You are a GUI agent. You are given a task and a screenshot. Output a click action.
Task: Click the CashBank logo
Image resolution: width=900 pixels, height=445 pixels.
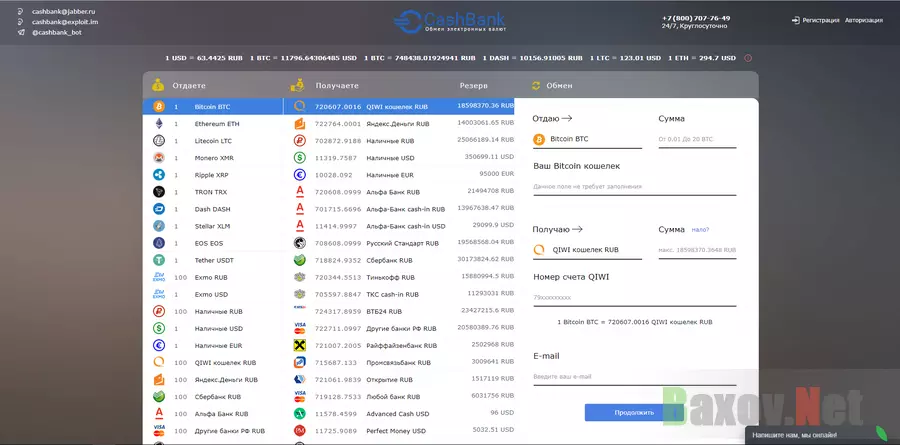449,22
